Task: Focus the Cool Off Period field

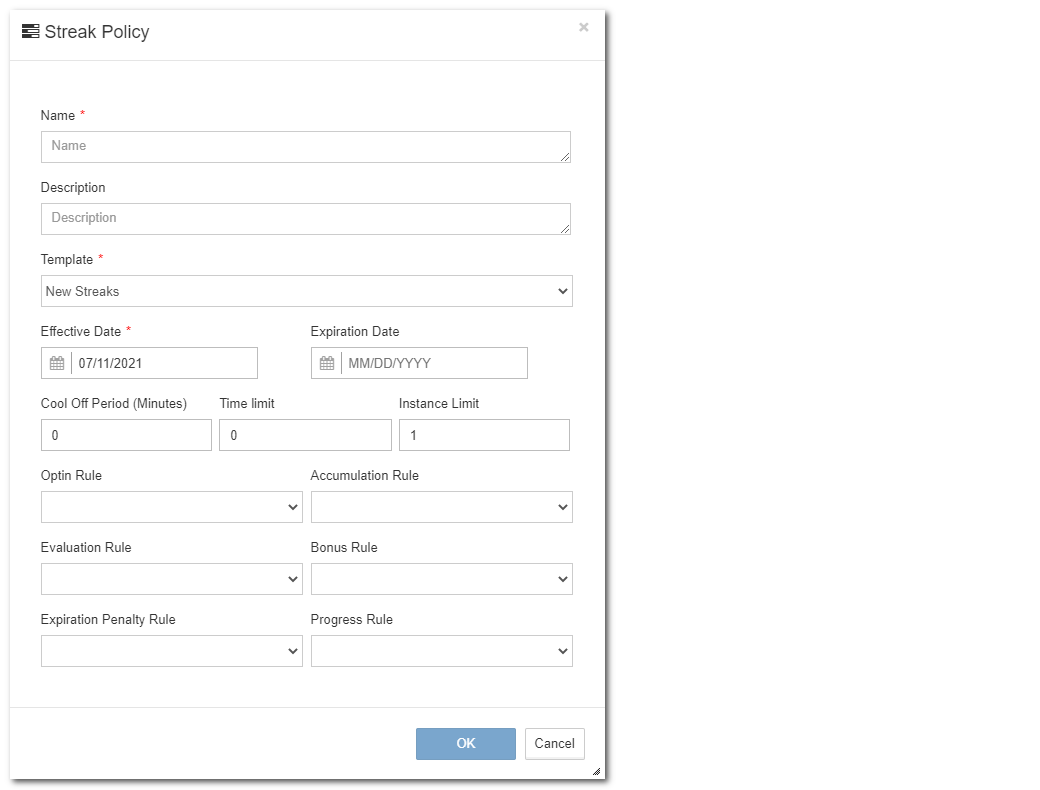Action: point(126,435)
